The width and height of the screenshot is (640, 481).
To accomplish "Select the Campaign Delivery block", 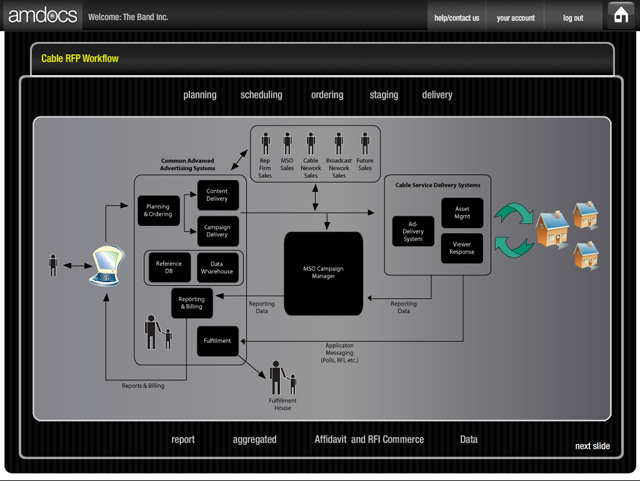I will point(218,231).
